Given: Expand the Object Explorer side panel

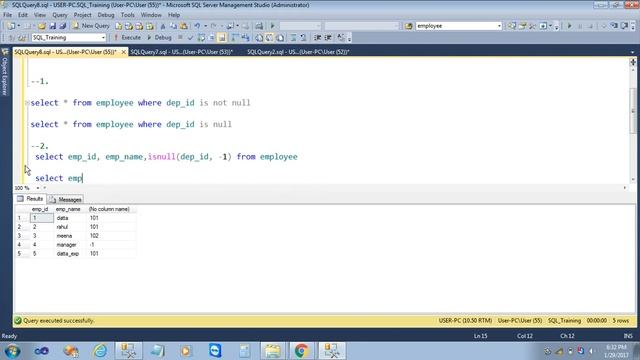Looking at the screenshot, I should pyautogui.click(x=5, y=73).
